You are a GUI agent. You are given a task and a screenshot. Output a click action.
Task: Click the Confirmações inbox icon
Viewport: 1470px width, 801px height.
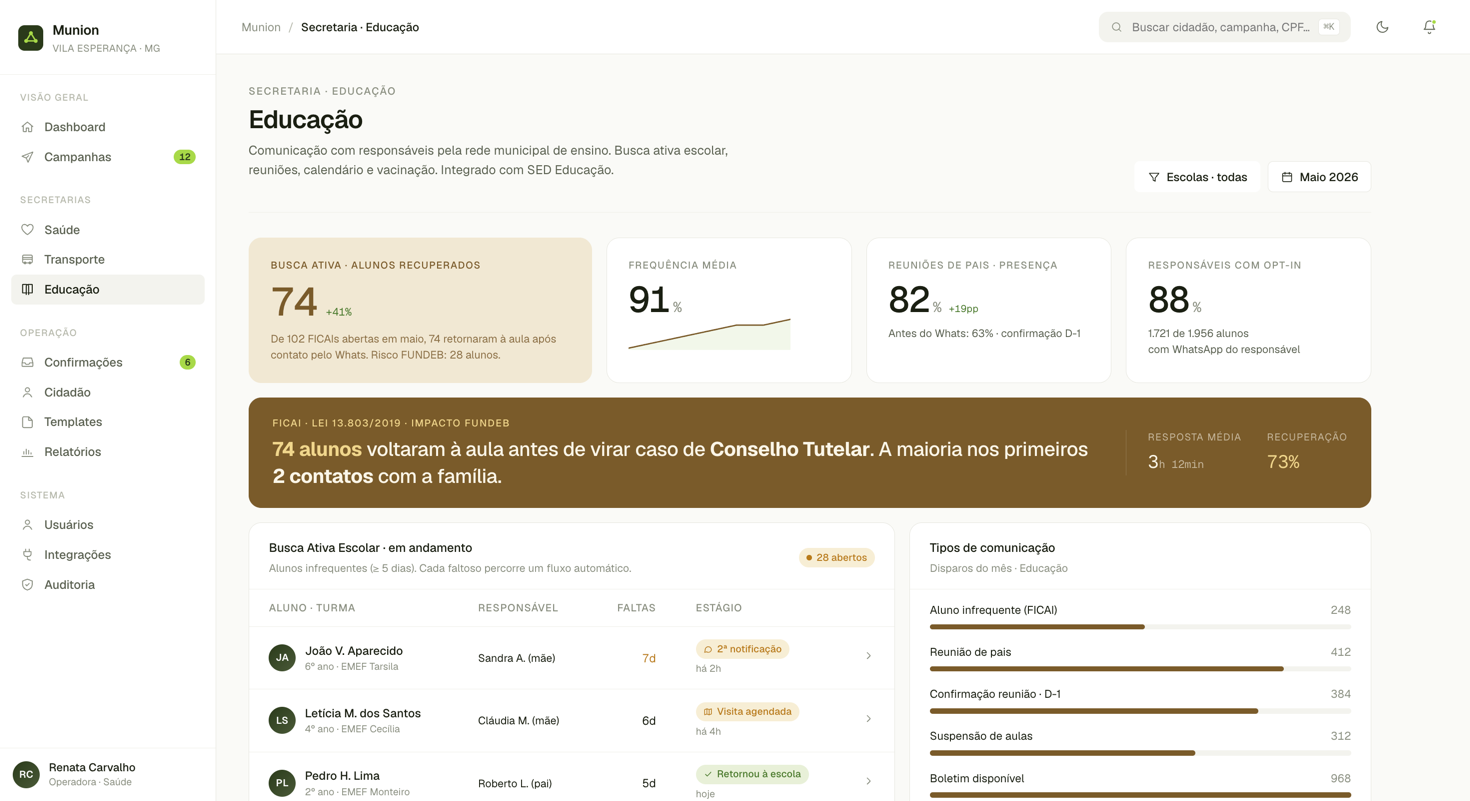[27, 362]
